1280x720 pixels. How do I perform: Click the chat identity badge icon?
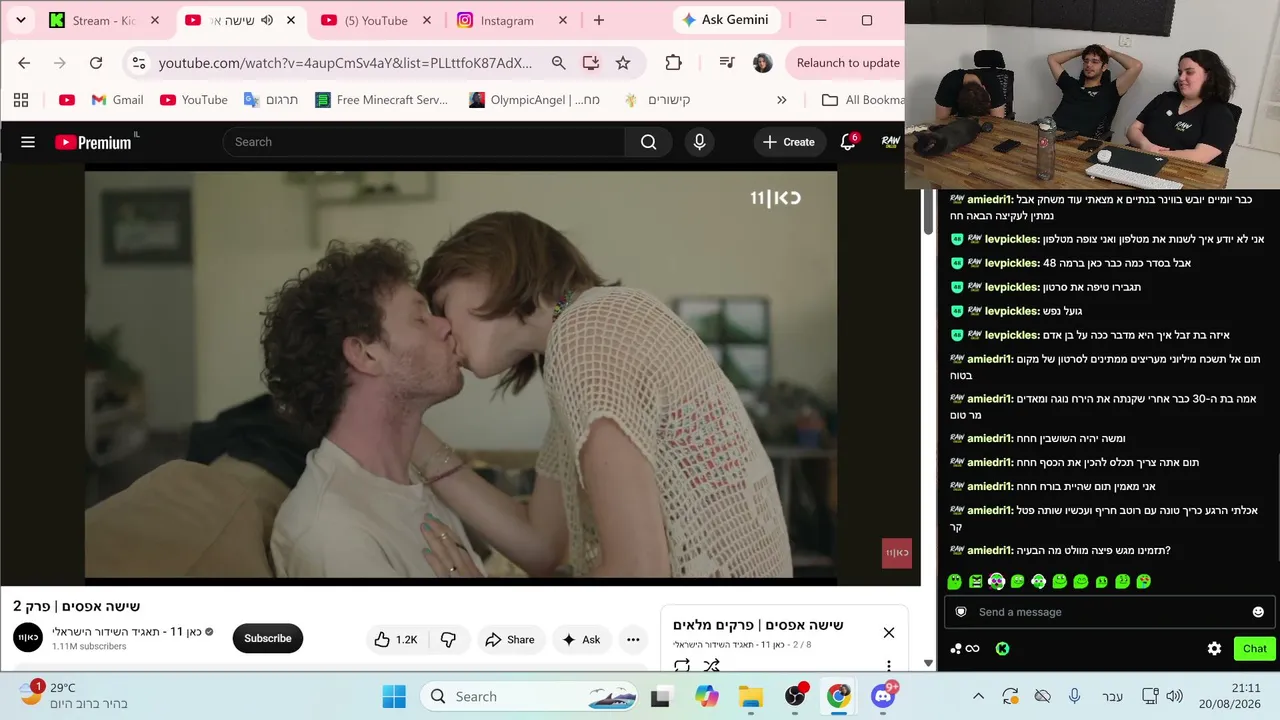(x=961, y=612)
